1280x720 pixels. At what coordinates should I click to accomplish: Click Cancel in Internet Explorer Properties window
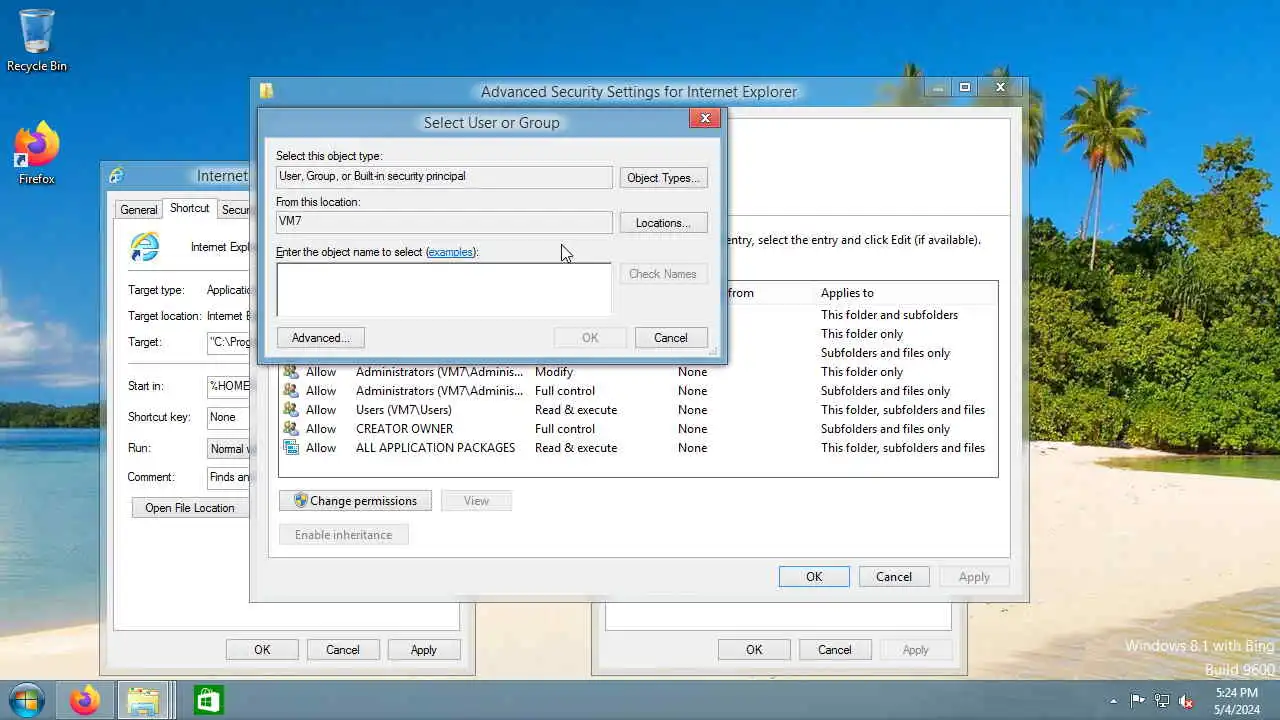[x=342, y=650]
